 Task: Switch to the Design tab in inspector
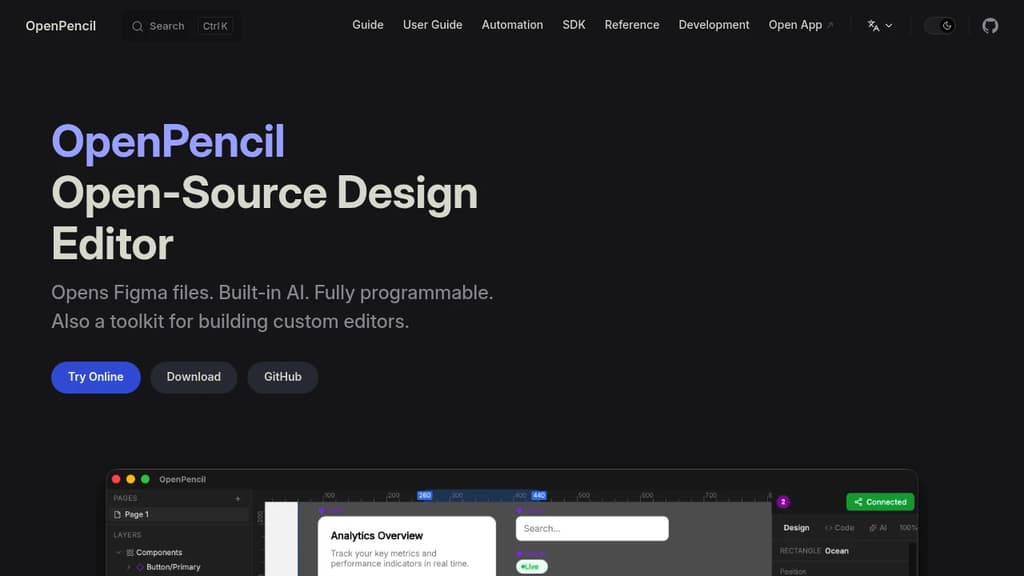[x=797, y=528]
